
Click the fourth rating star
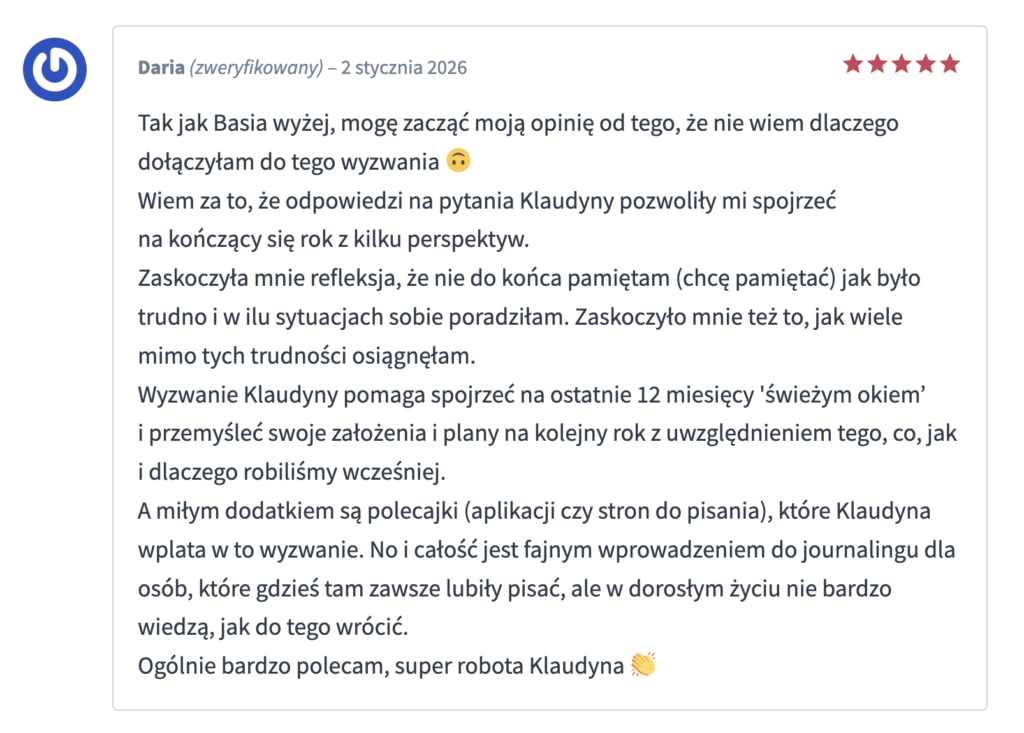926,65
